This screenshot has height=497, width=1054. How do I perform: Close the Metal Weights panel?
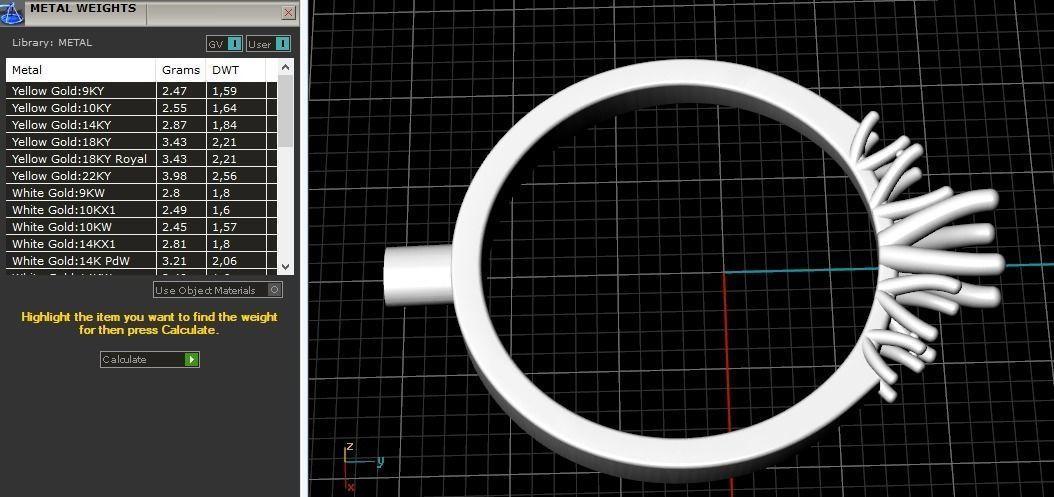click(288, 13)
